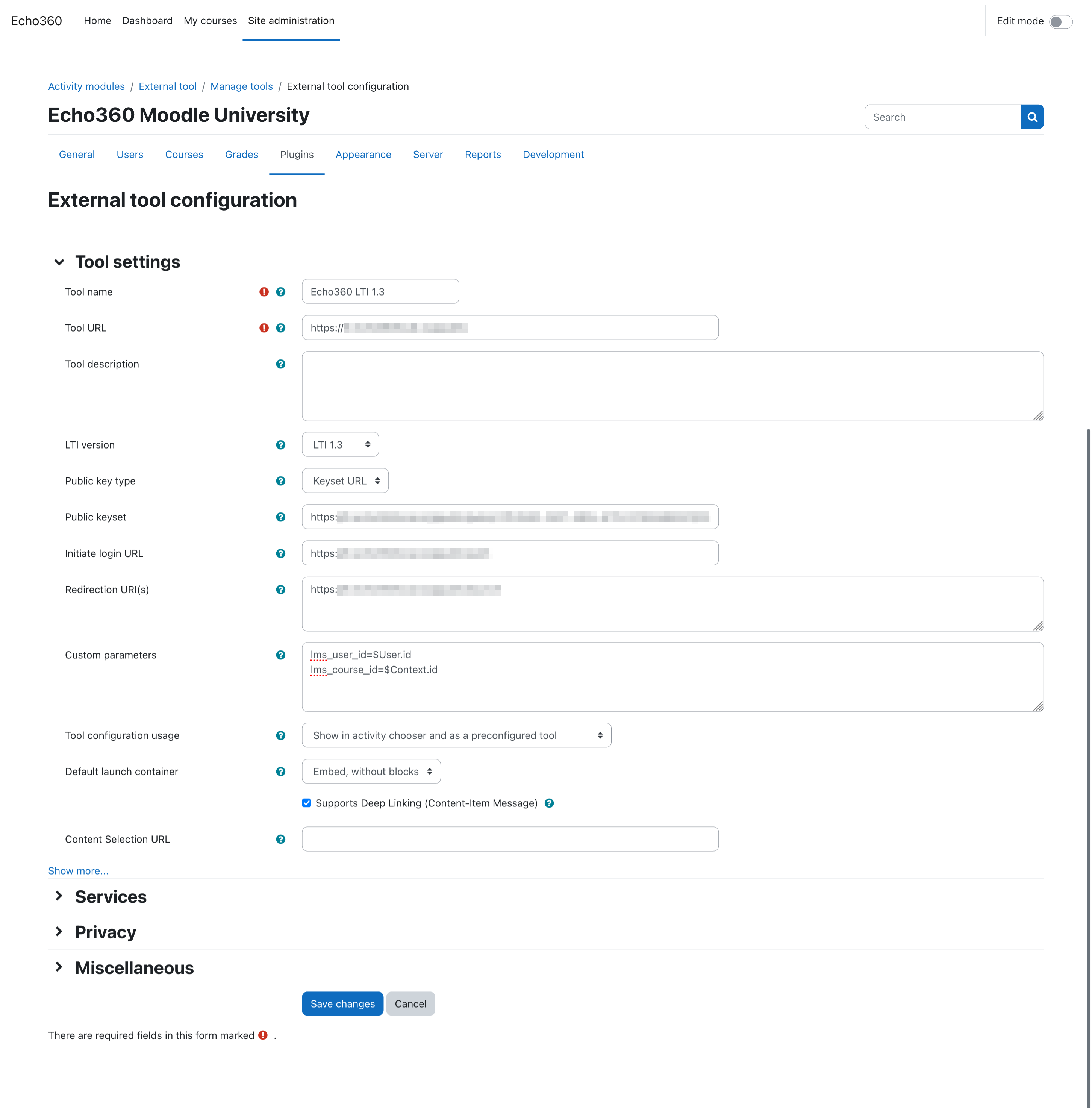Open help icon for Custom parameters

(x=280, y=655)
